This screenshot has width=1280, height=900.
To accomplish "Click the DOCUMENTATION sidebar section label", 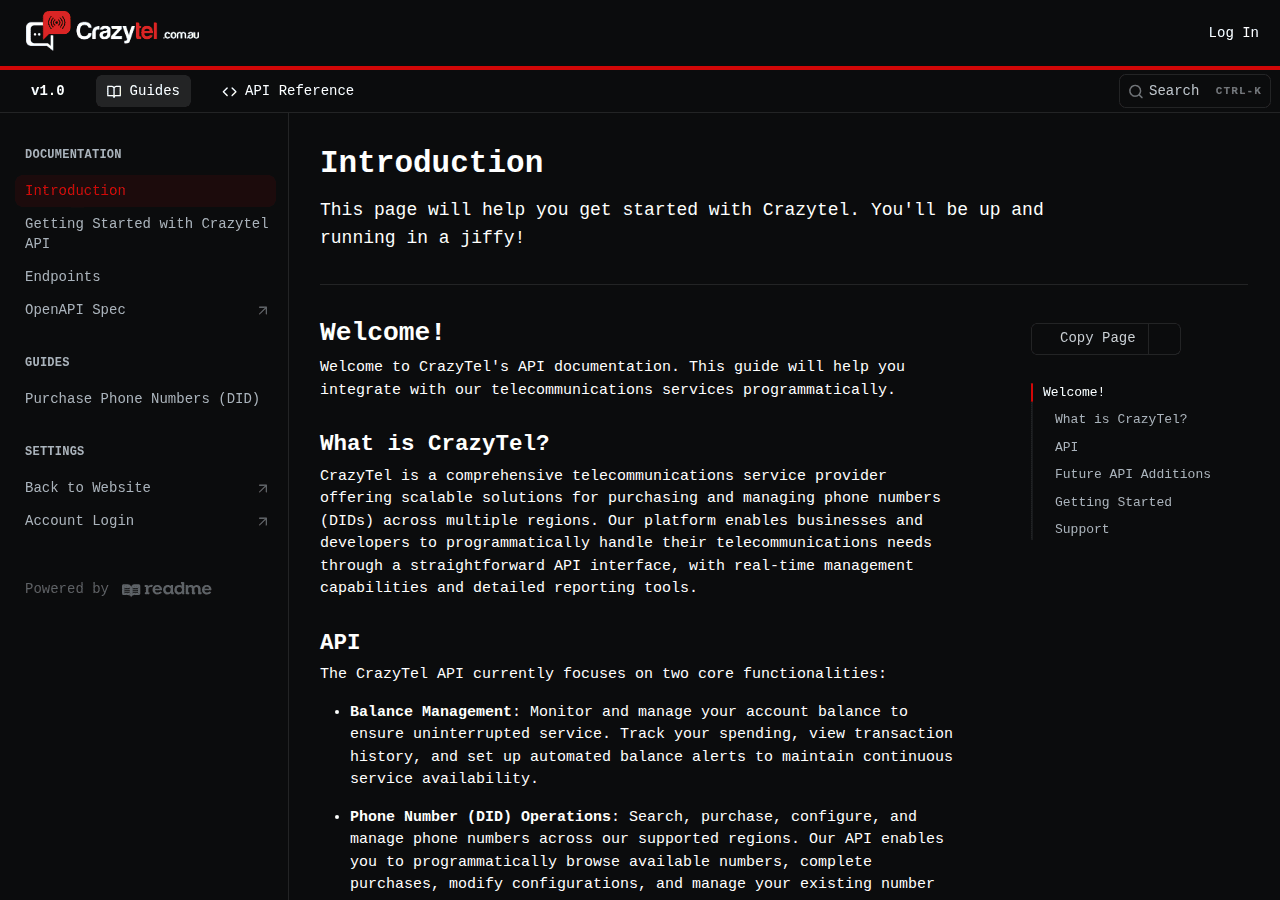I will coord(73,155).
